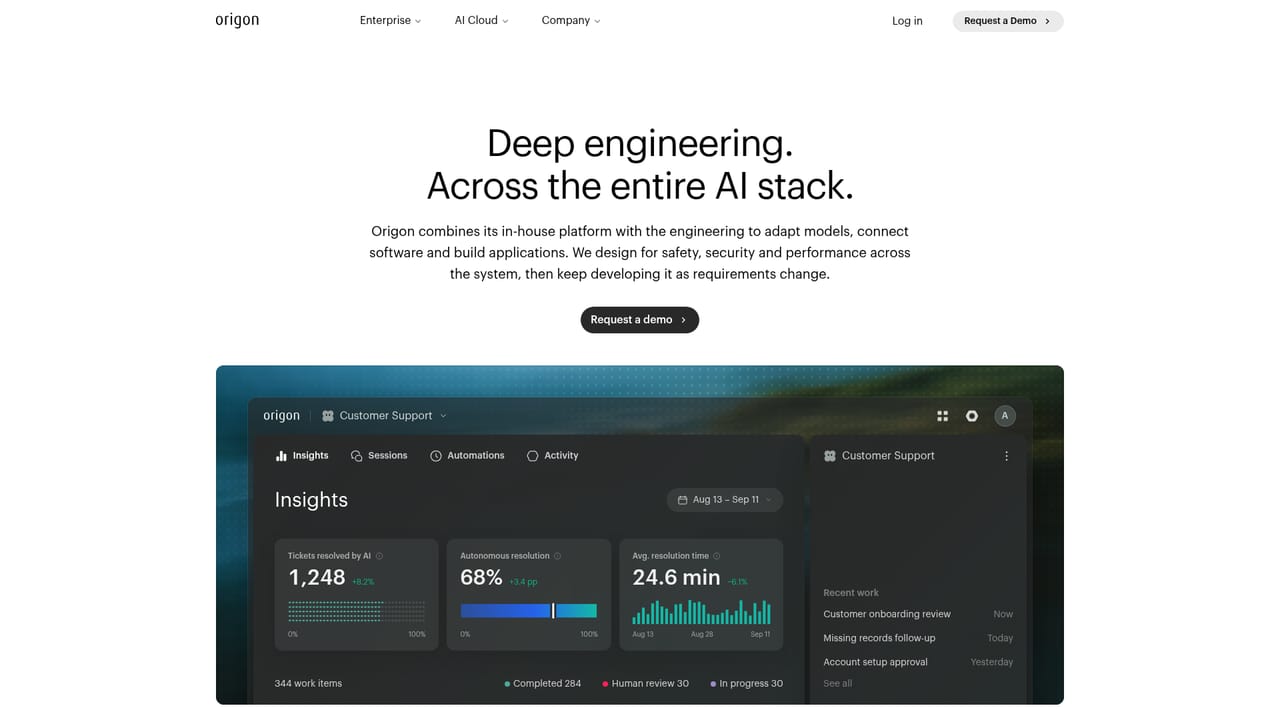Open the Account setup approval item
This screenshot has width=1280, height=720.
click(x=918, y=662)
